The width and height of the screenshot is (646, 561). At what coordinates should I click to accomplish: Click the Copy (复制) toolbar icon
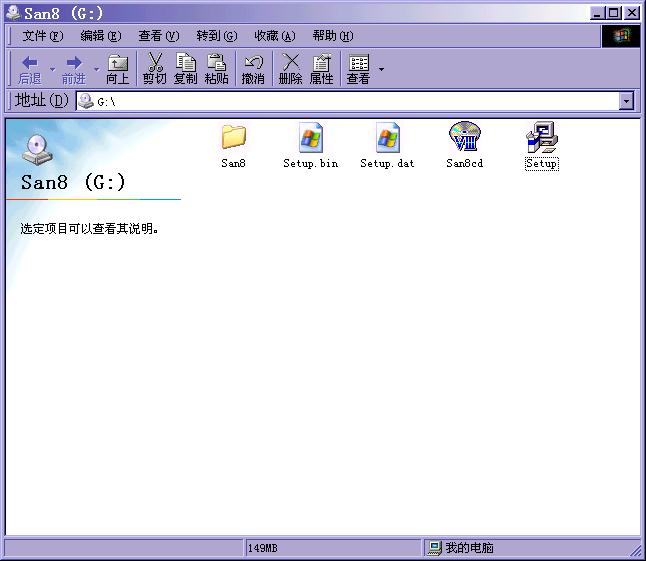(x=186, y=69)
